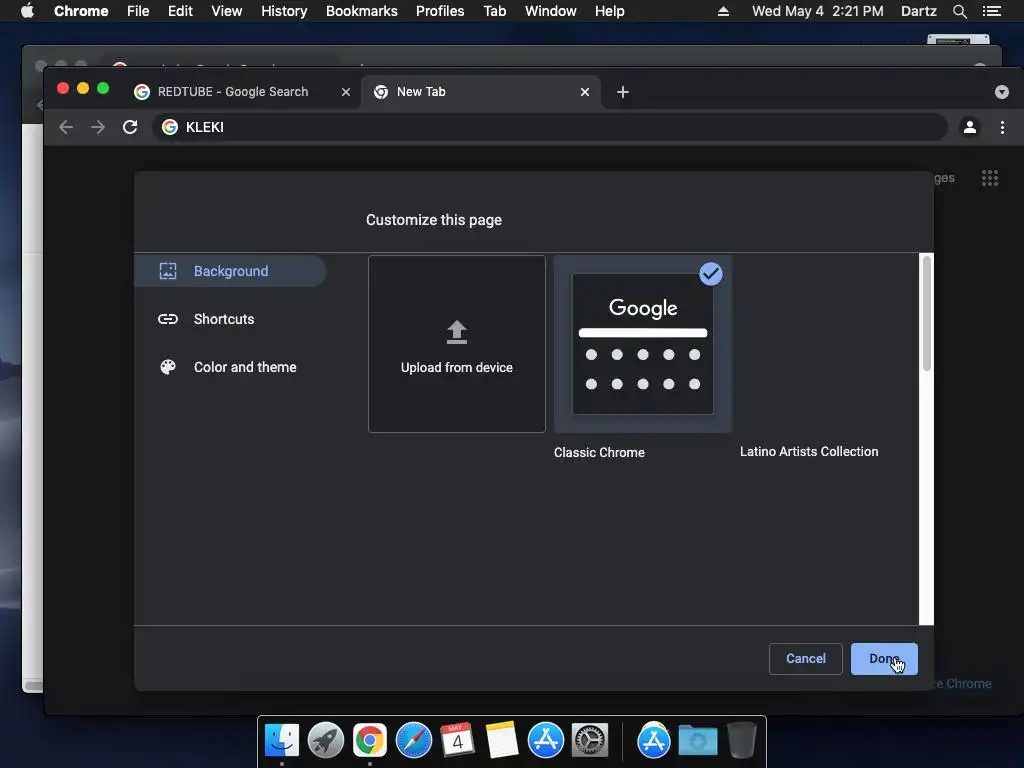This screenshot has width=1024, height=768.
Task: Open the Profiles menu
Action: point(440,11)
